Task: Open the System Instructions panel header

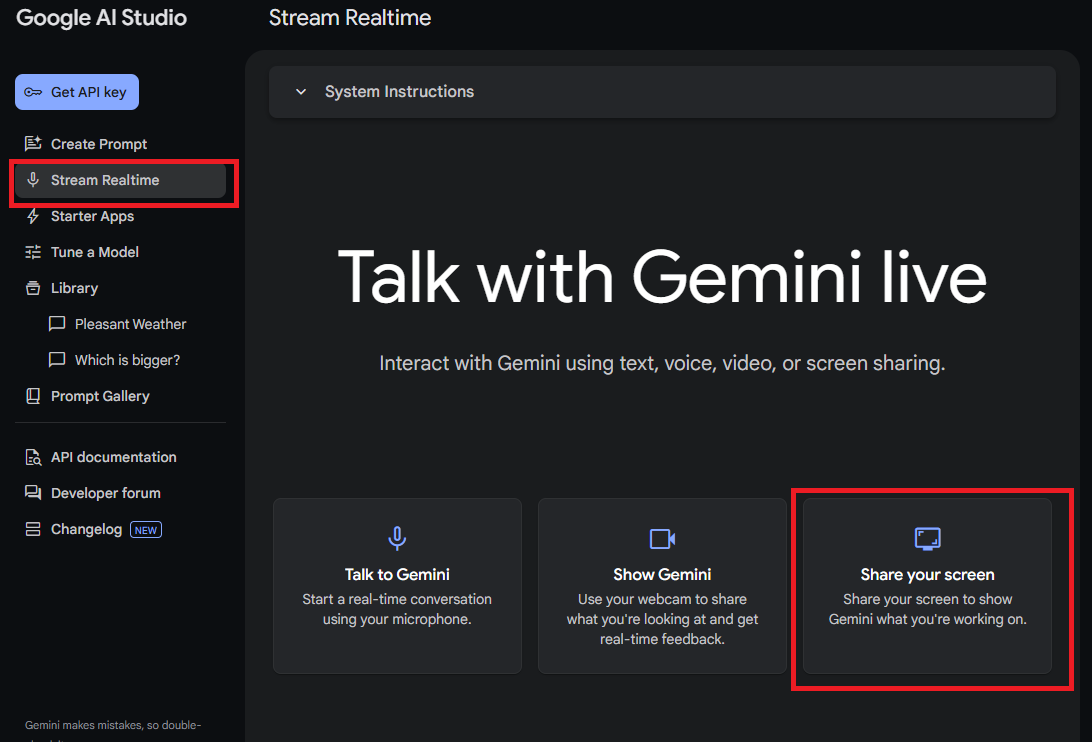Action: tap(662, 92)
